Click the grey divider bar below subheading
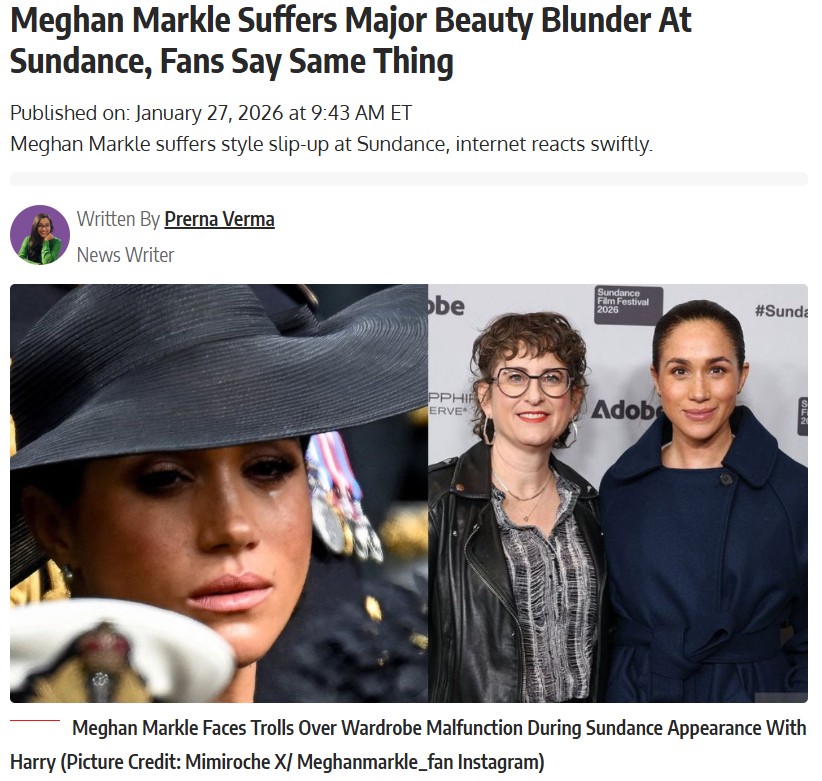Viewport: 822px width, 781px height. click(x=409, y=179)
